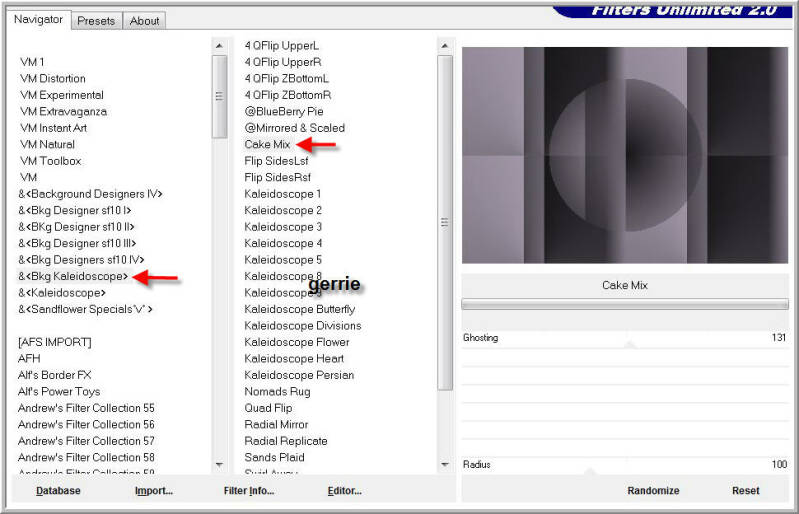Image resolution: width=799 pixels, height=514 pixels.
Task: Choose Kaleidoscope Flower filter
Action: coord(297,342)
